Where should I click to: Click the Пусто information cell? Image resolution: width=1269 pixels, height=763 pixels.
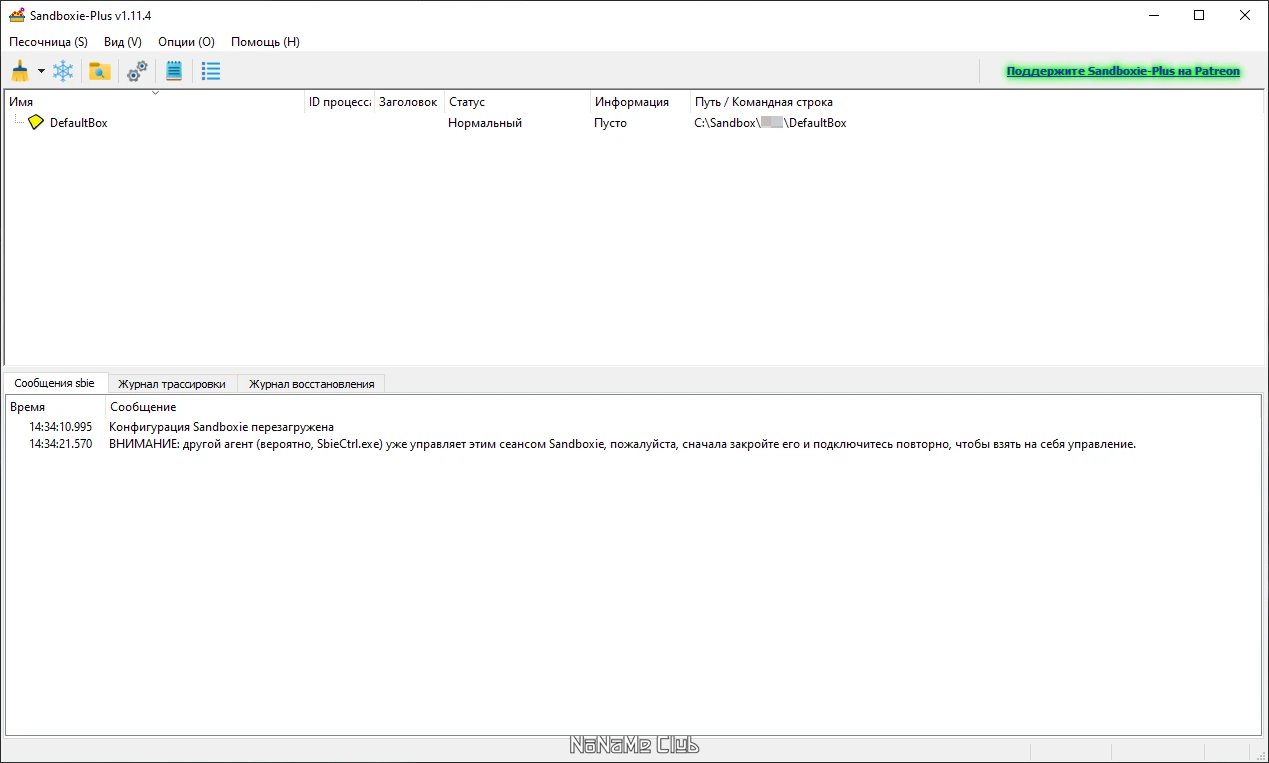610,123
